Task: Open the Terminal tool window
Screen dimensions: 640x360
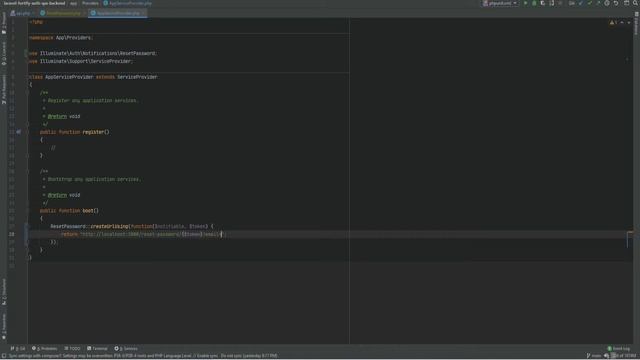Action: click(97, 349)
